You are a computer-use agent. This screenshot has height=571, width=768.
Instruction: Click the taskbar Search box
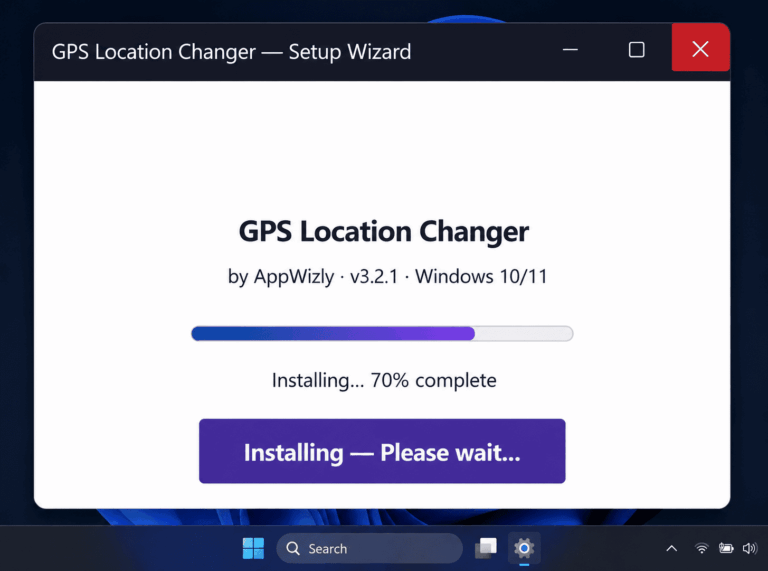369,548
